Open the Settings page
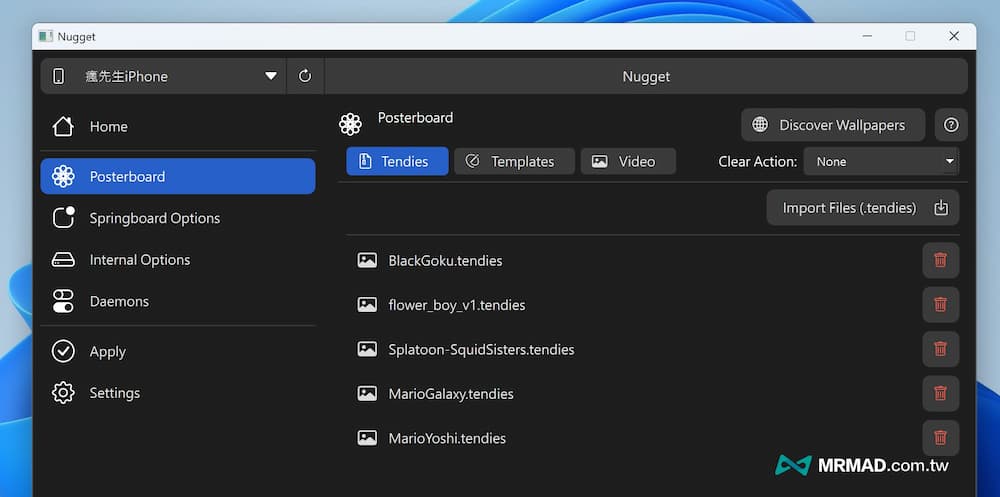Screen dimensions: 1000x497 178,393
